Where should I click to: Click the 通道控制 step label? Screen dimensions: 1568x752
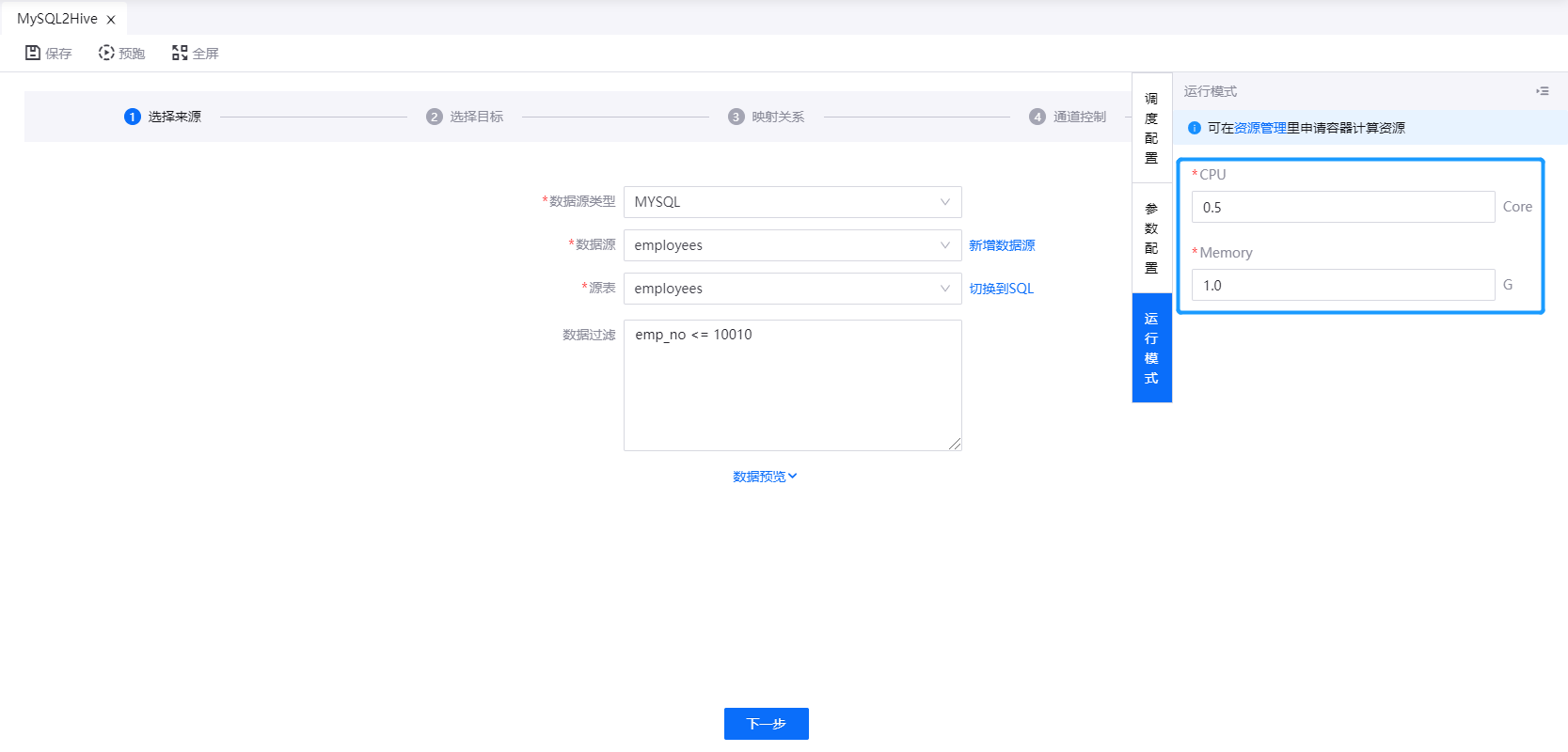[x=1080, y=117]
